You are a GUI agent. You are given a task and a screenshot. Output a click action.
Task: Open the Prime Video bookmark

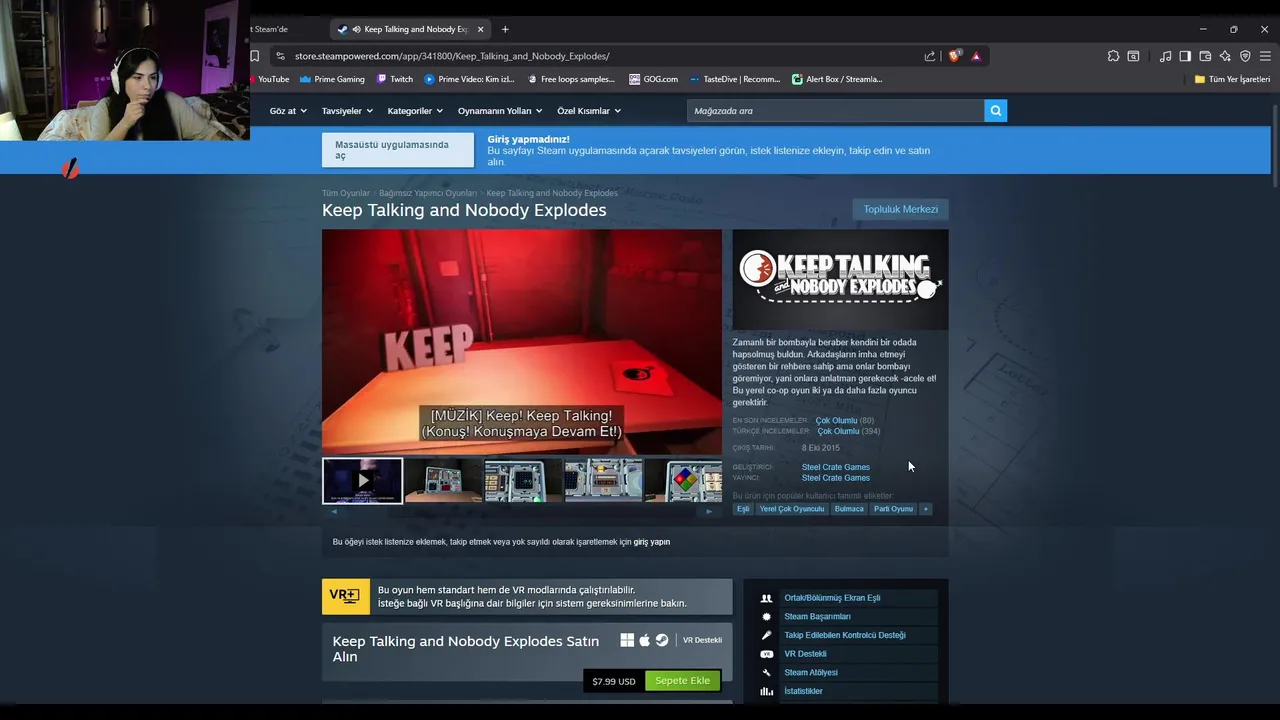point(469,79)
